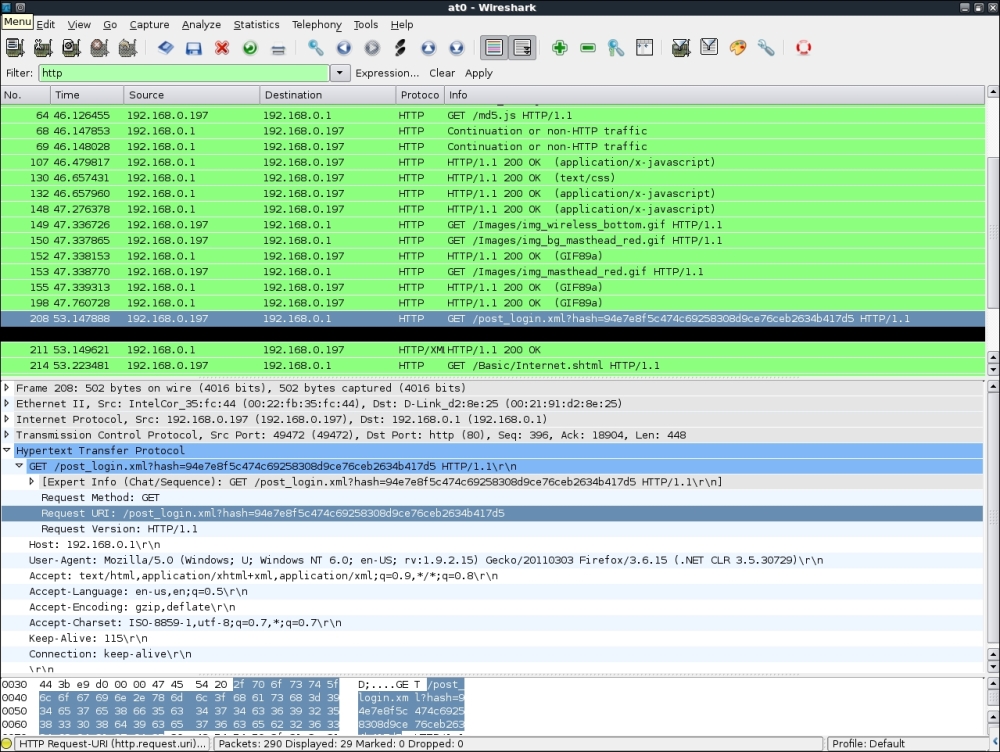Open the Tools menu
1000x752 pixels.
coord(366,24)
